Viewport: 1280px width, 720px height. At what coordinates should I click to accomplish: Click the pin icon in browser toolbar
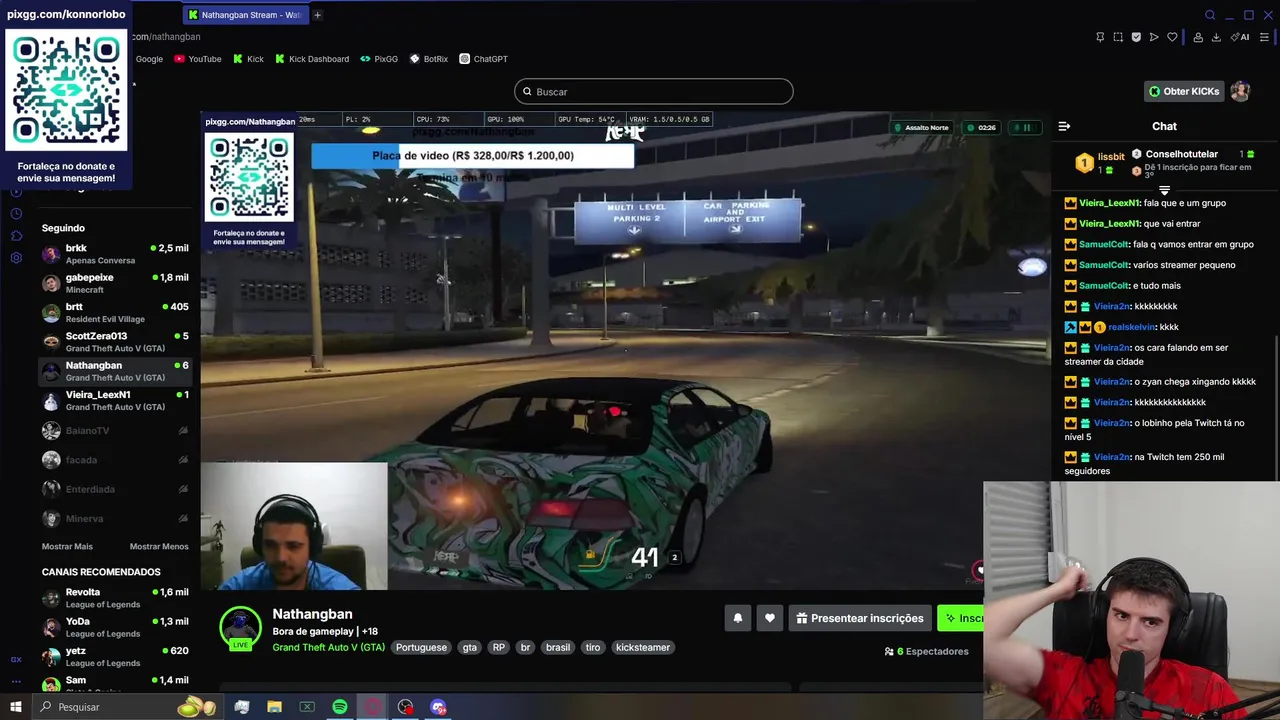click(1100, 37)
